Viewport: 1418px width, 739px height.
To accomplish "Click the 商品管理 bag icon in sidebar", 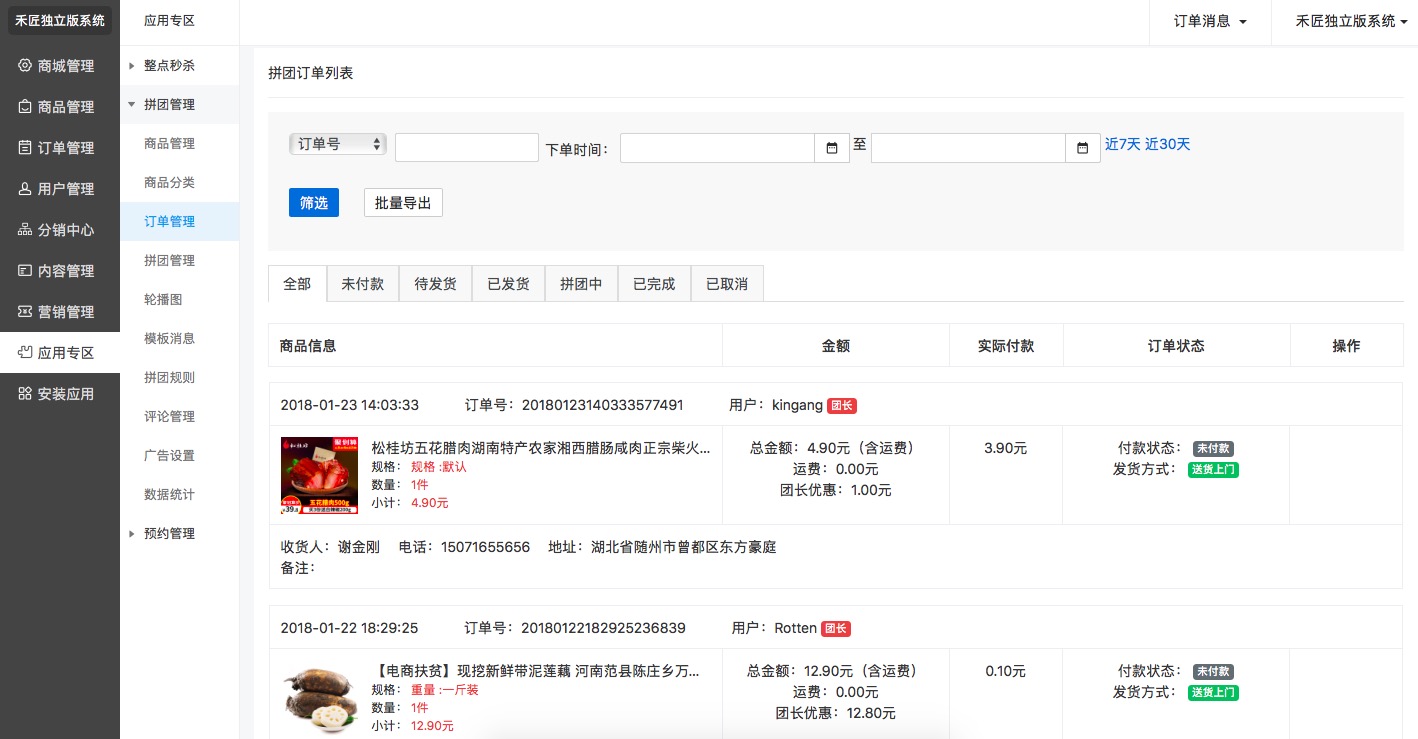I will [25, 107].
